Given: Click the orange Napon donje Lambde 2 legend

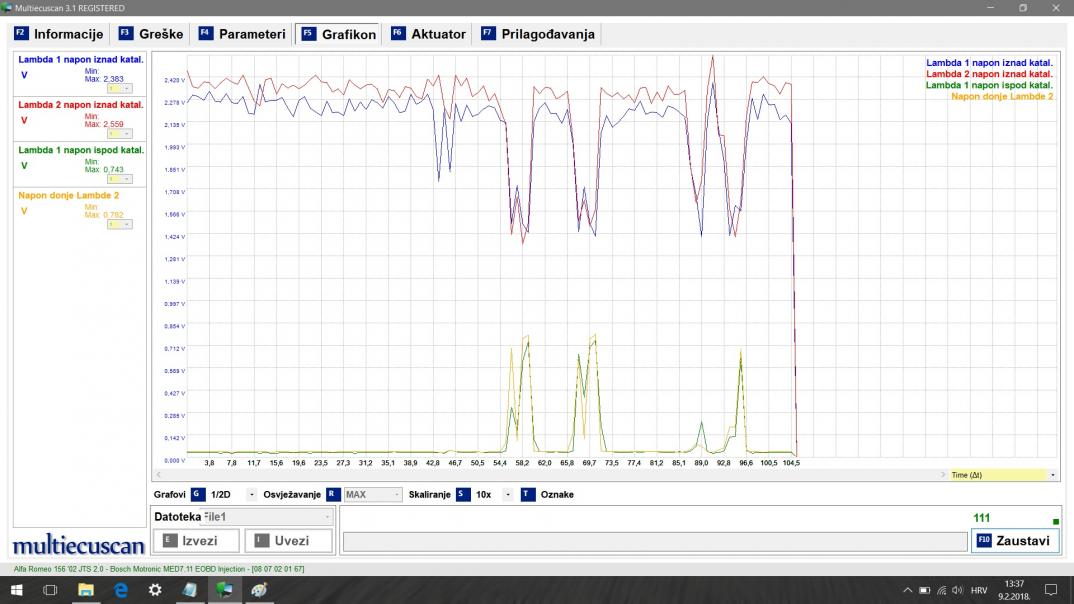Looking at the screenshot, I should [x=1002, y=97].
